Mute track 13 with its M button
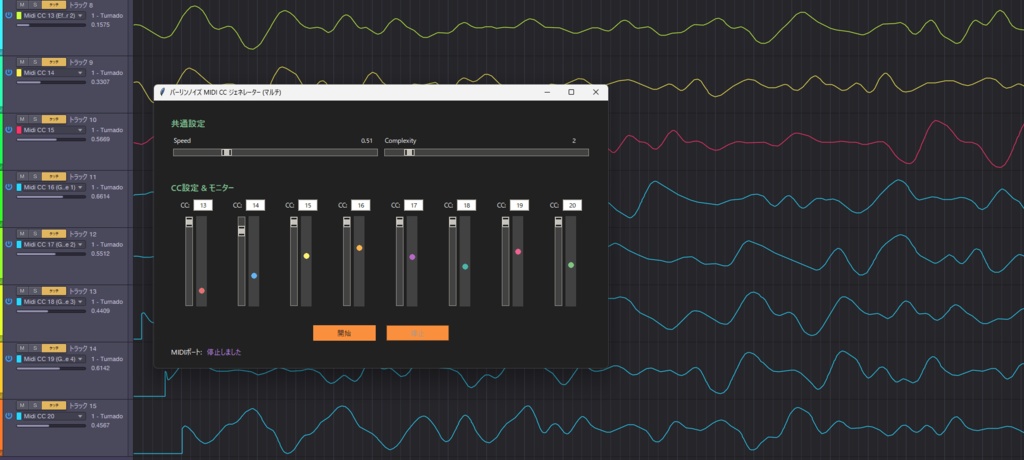 coord(22,291)
